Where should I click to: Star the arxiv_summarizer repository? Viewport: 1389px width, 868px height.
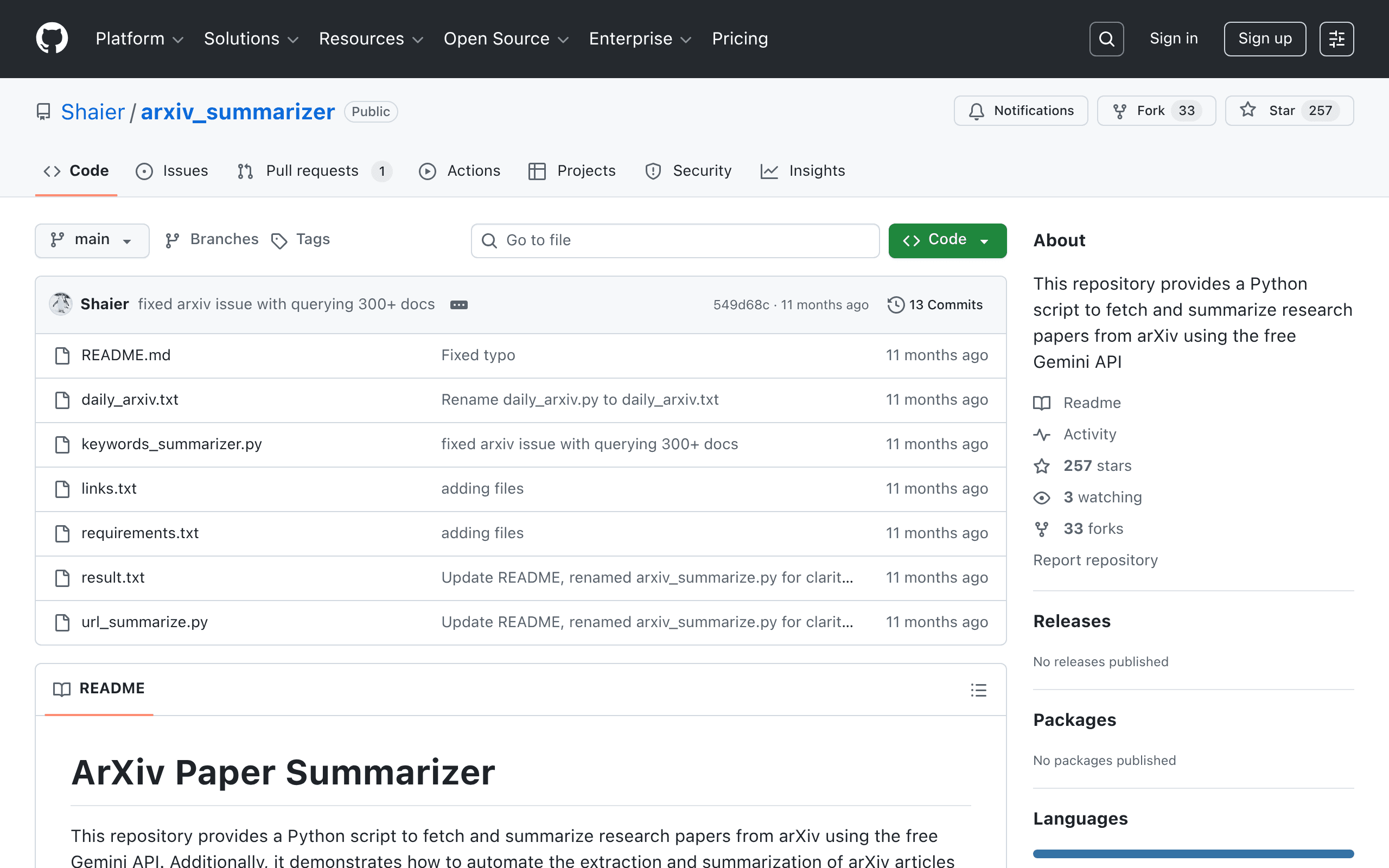click(1289, 111)
